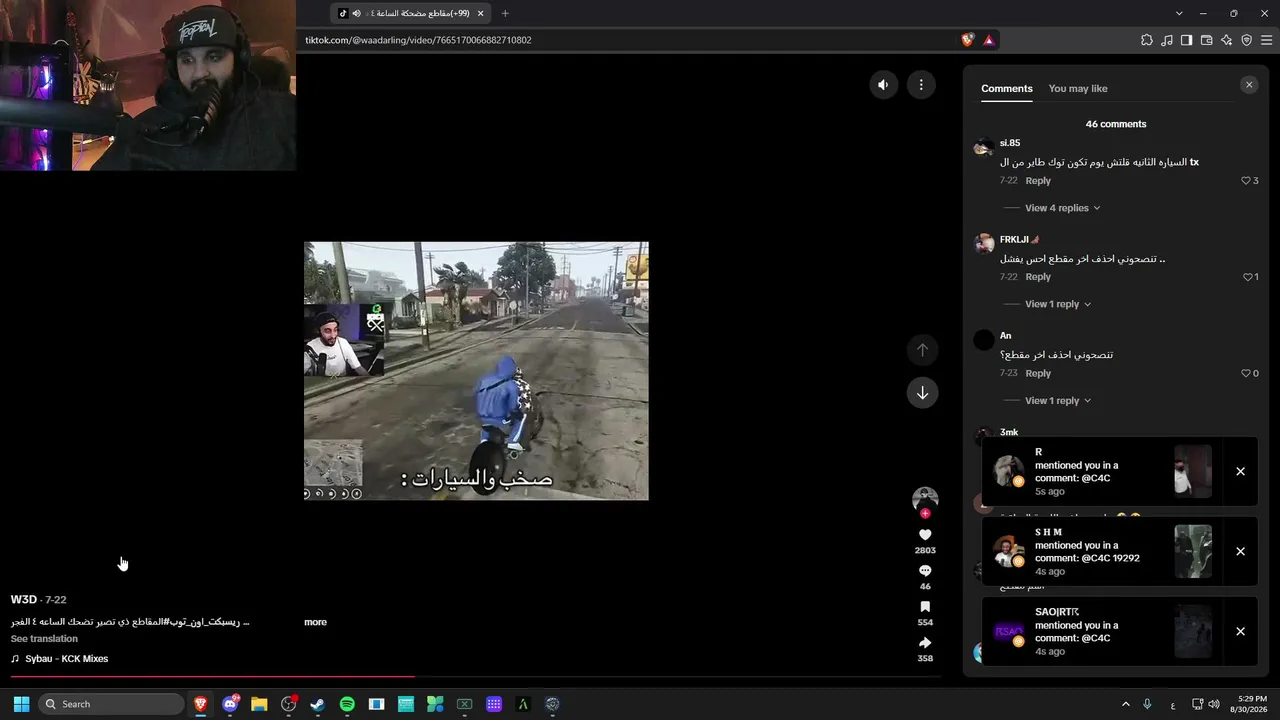This screenshot has width=1280, height=720.
Task: Dismiss the S H M mention notification
Action: click(x=1240, y=552)
